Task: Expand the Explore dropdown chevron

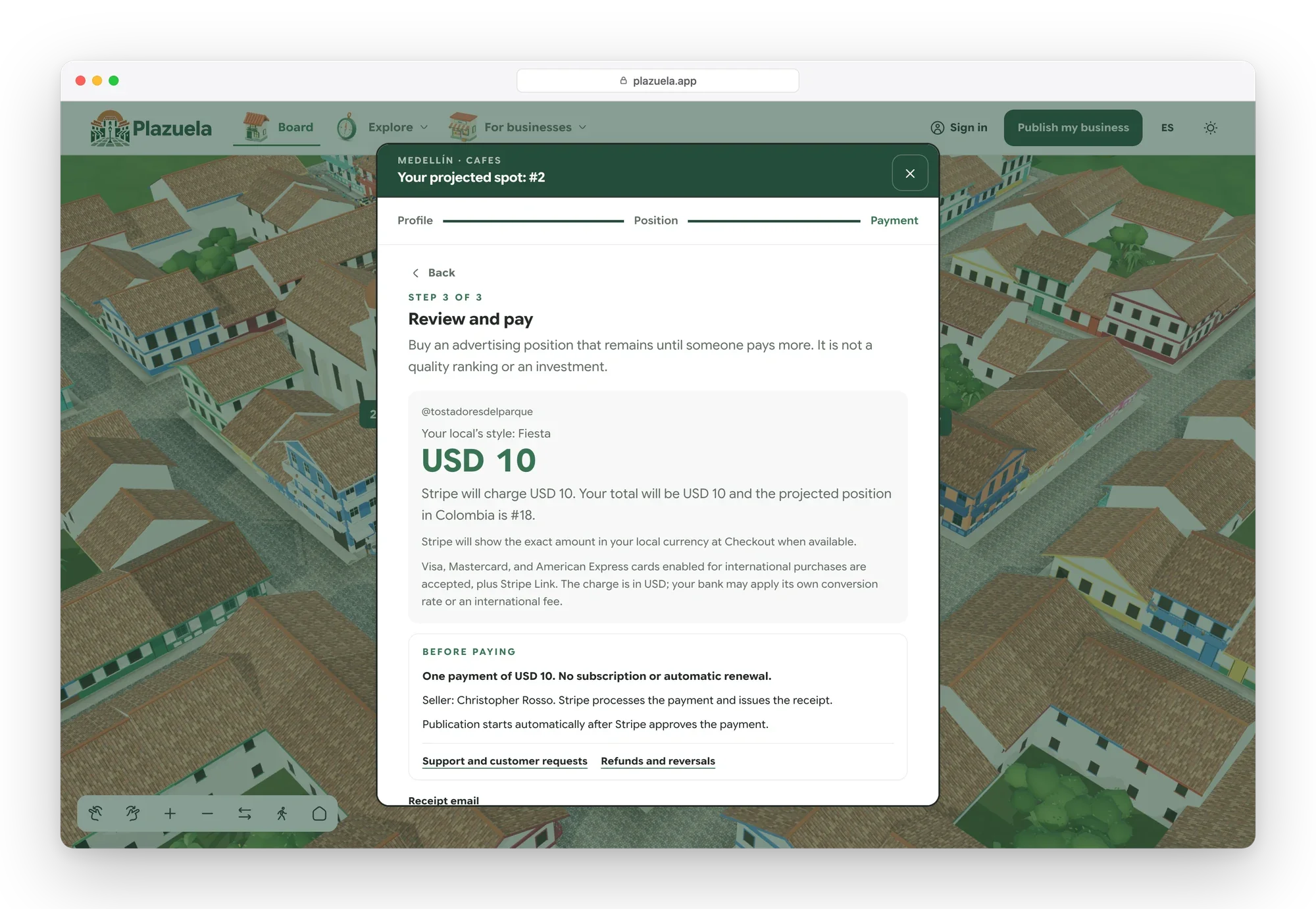Action: pos(424,128)
